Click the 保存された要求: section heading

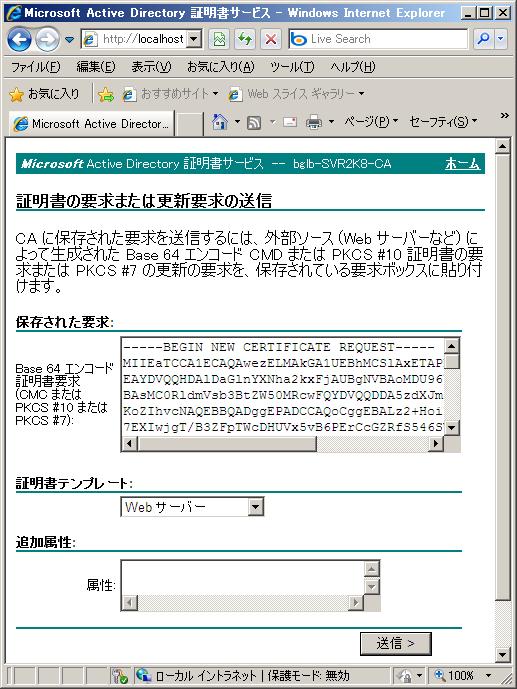tap(65, 323)
